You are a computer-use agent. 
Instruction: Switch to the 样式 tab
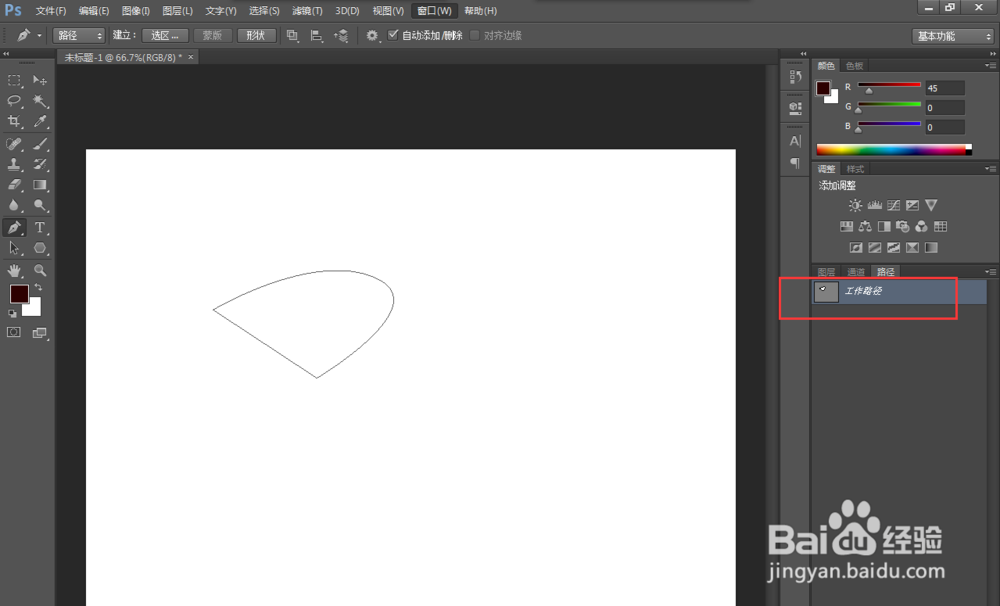coord(855,169)
